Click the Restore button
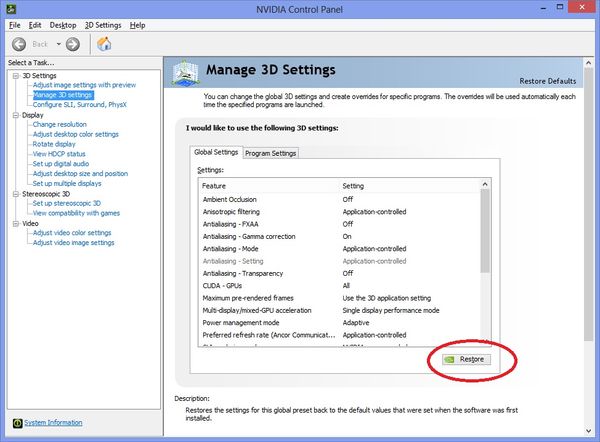This screenshot has width=600, height=442. point(466,359)
